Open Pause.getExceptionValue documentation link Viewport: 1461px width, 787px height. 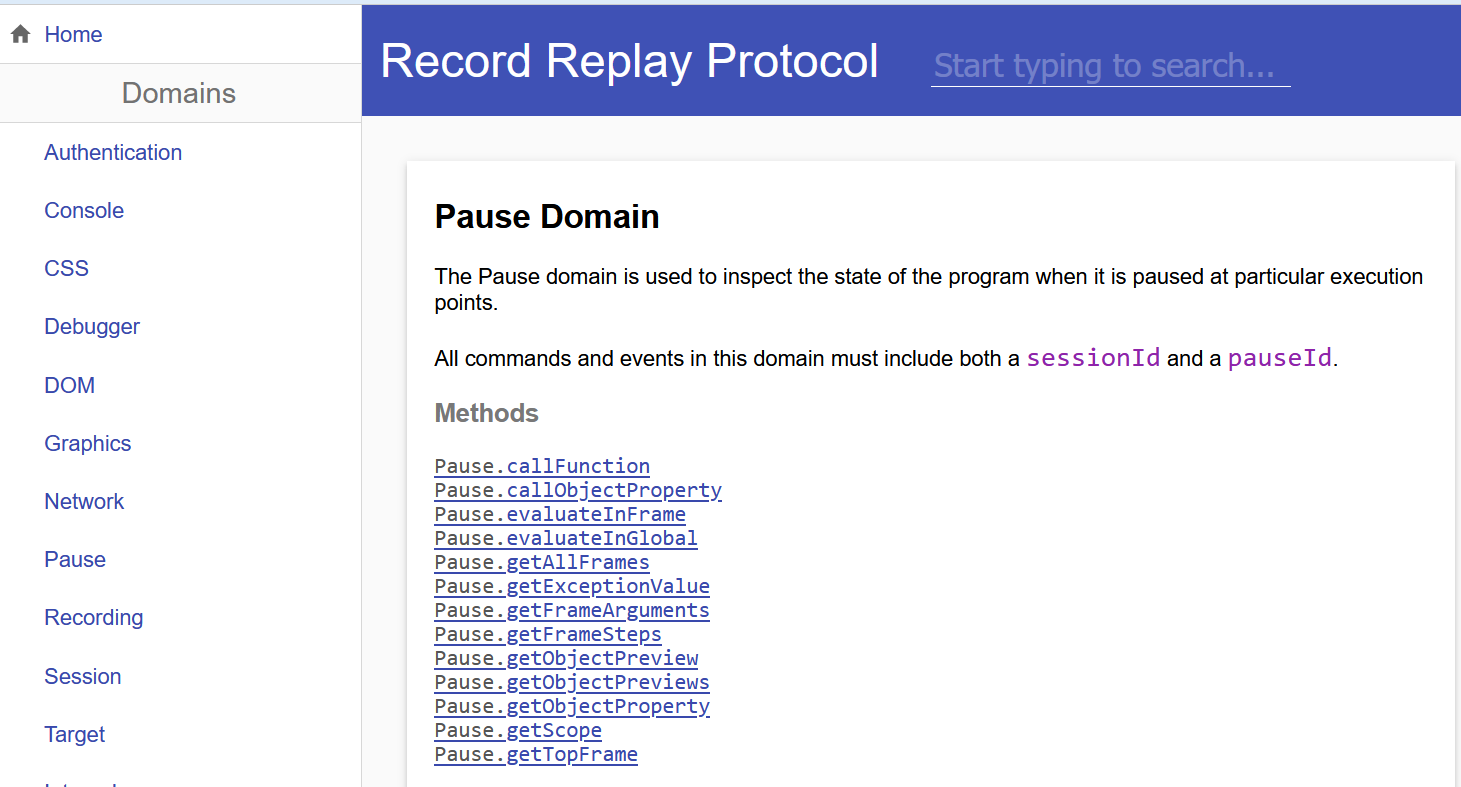click(572, 587)
